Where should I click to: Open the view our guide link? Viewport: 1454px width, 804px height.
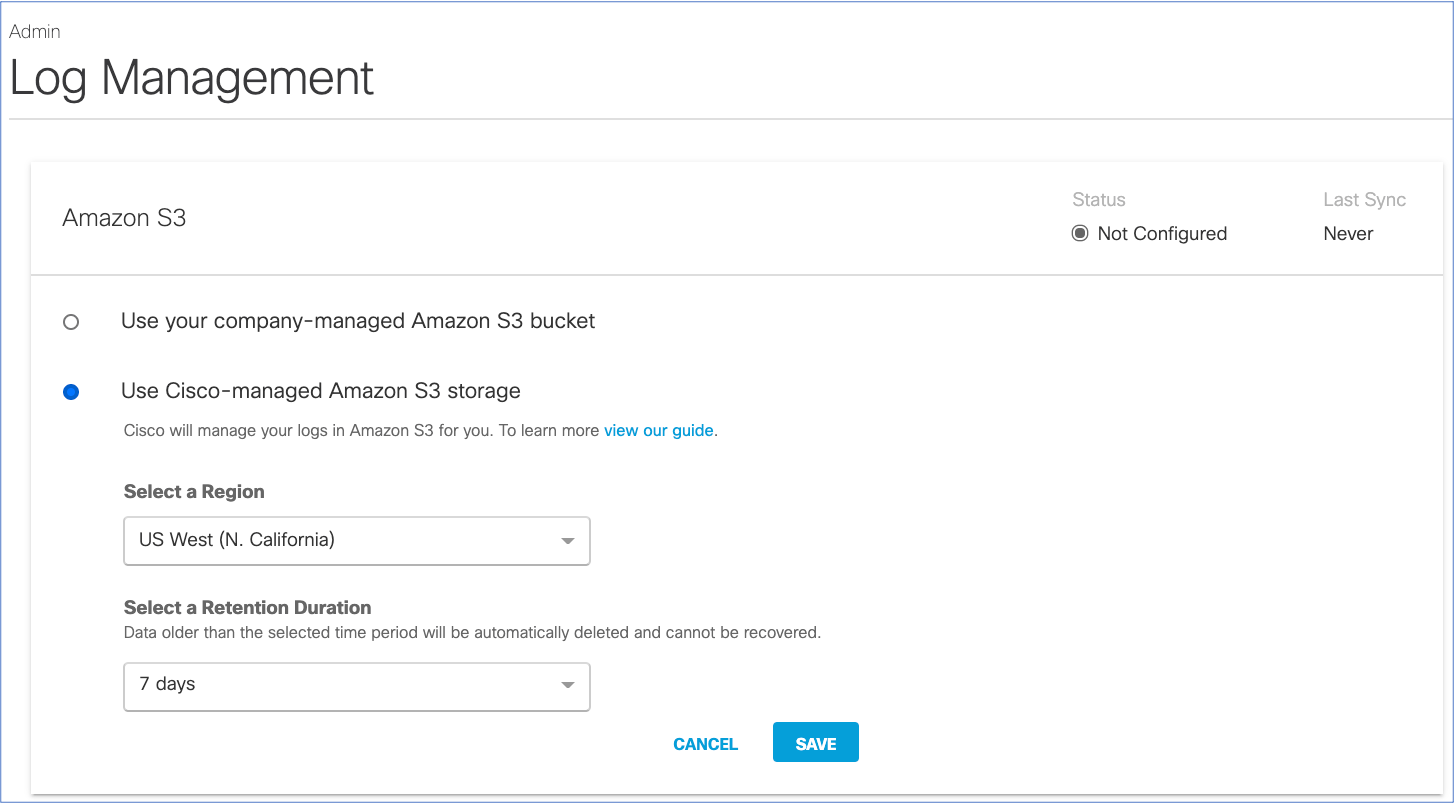[658, 430]
